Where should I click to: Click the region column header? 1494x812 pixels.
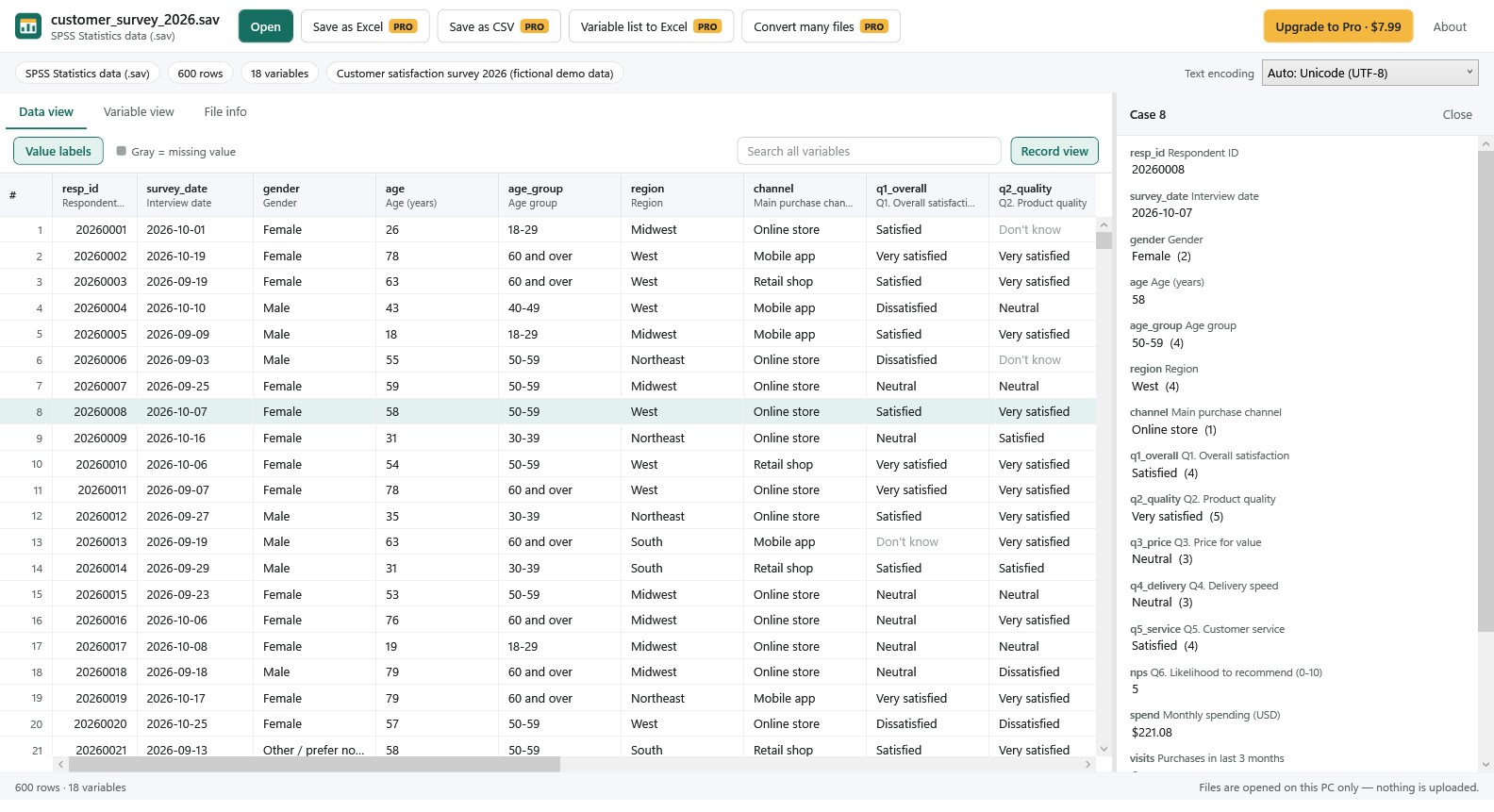[682, 195]
